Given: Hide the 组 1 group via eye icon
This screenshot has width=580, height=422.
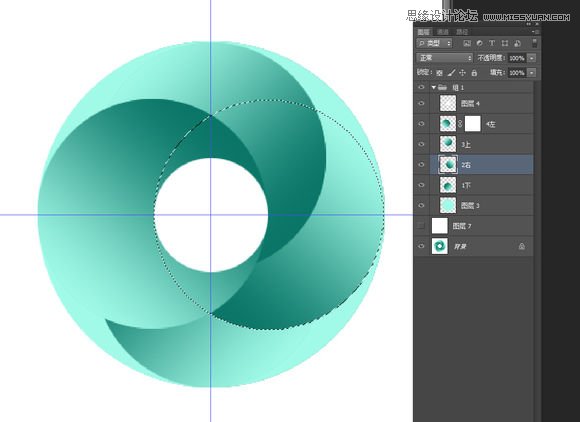Looking at the screenshot, I should (x=421, y=88).
